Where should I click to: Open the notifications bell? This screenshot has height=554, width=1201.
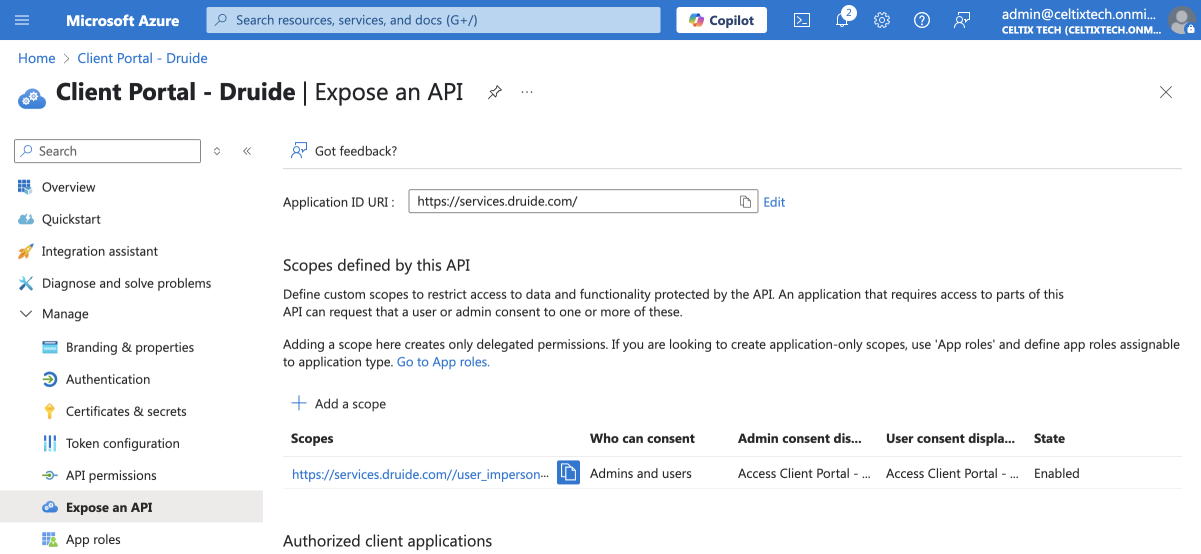coord(842,20)
